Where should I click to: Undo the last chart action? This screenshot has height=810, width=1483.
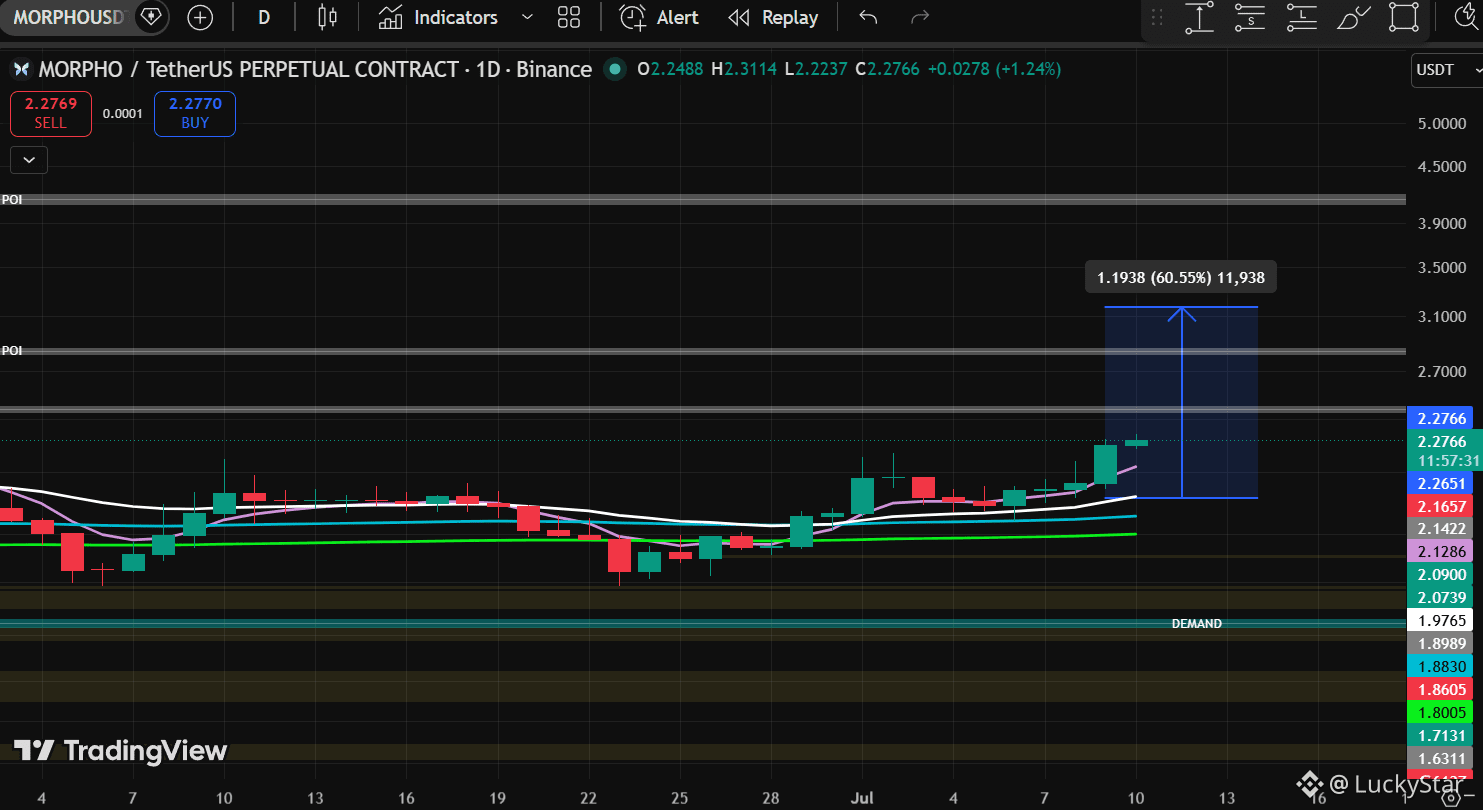tap(868, 17)
